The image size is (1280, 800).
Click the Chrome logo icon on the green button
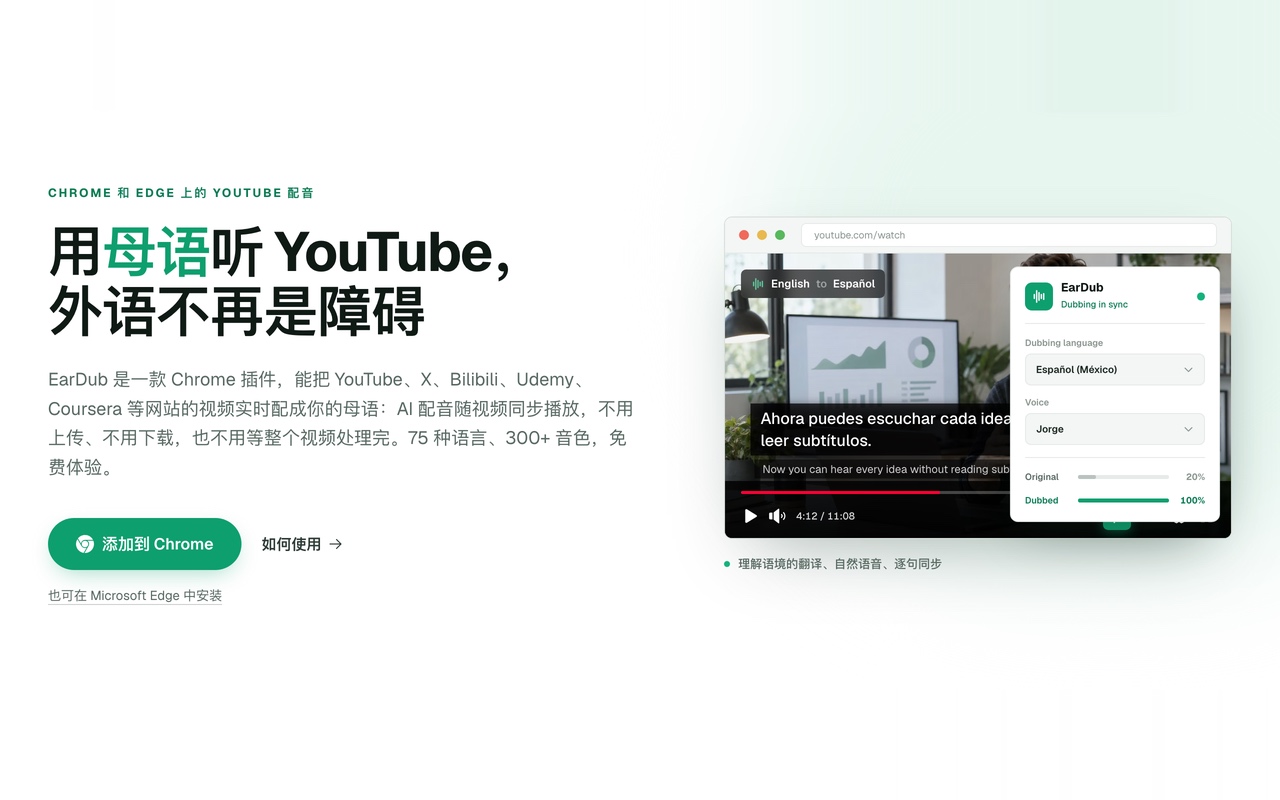point(85,544)
